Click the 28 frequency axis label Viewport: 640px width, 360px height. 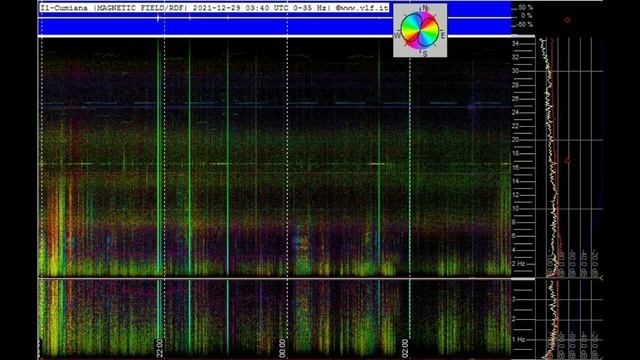pos(516,85)
